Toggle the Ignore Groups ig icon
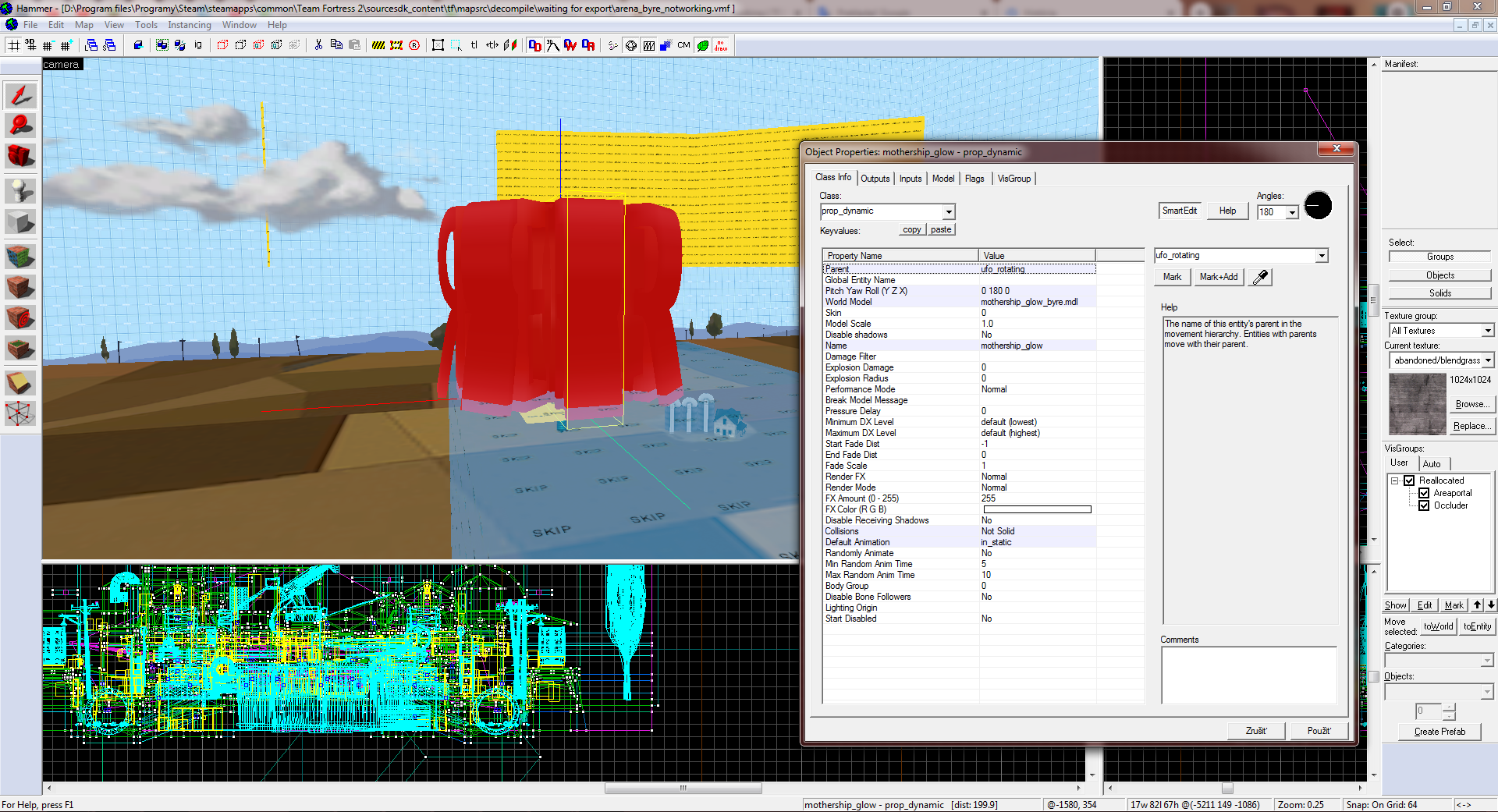 coord(198,45)
